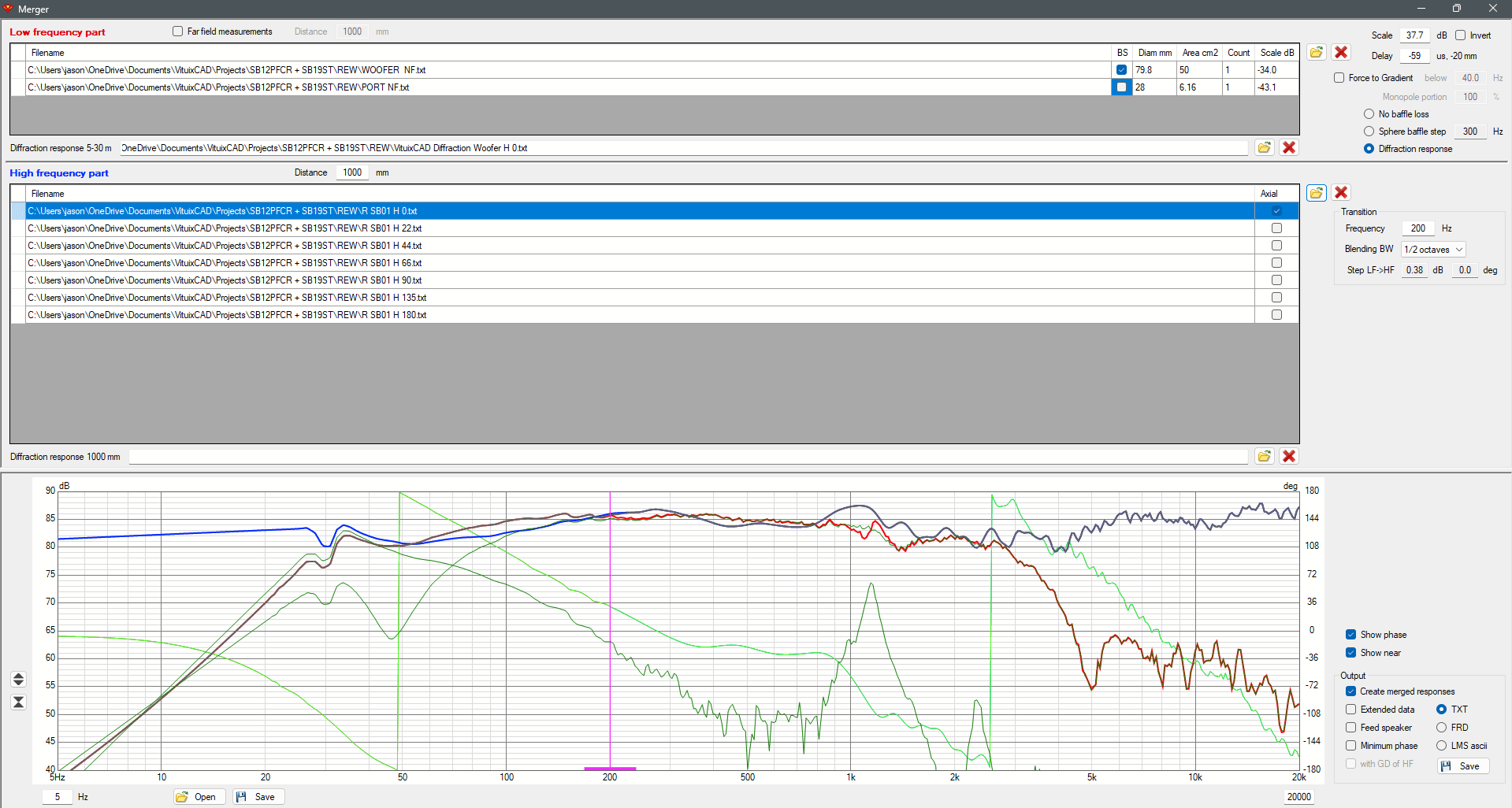This screenshot has height=808, width=1512.
Task: Click the chart vertical scale up/down icon
Action: 19,680
